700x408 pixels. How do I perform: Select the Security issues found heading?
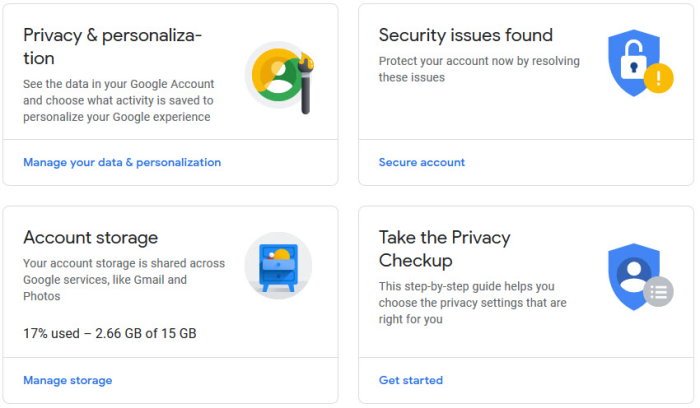pyautogui.click(x=466, y=36)
